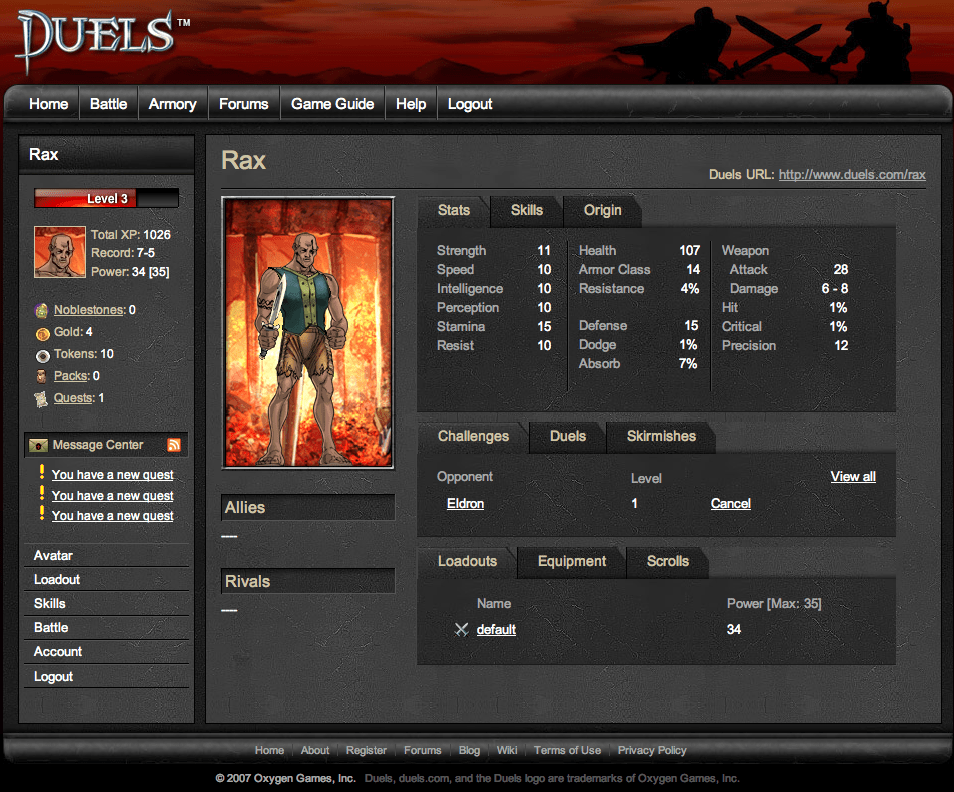Open the Duels URL link for rax
The image size is (954, 792).
click(852, 175)
